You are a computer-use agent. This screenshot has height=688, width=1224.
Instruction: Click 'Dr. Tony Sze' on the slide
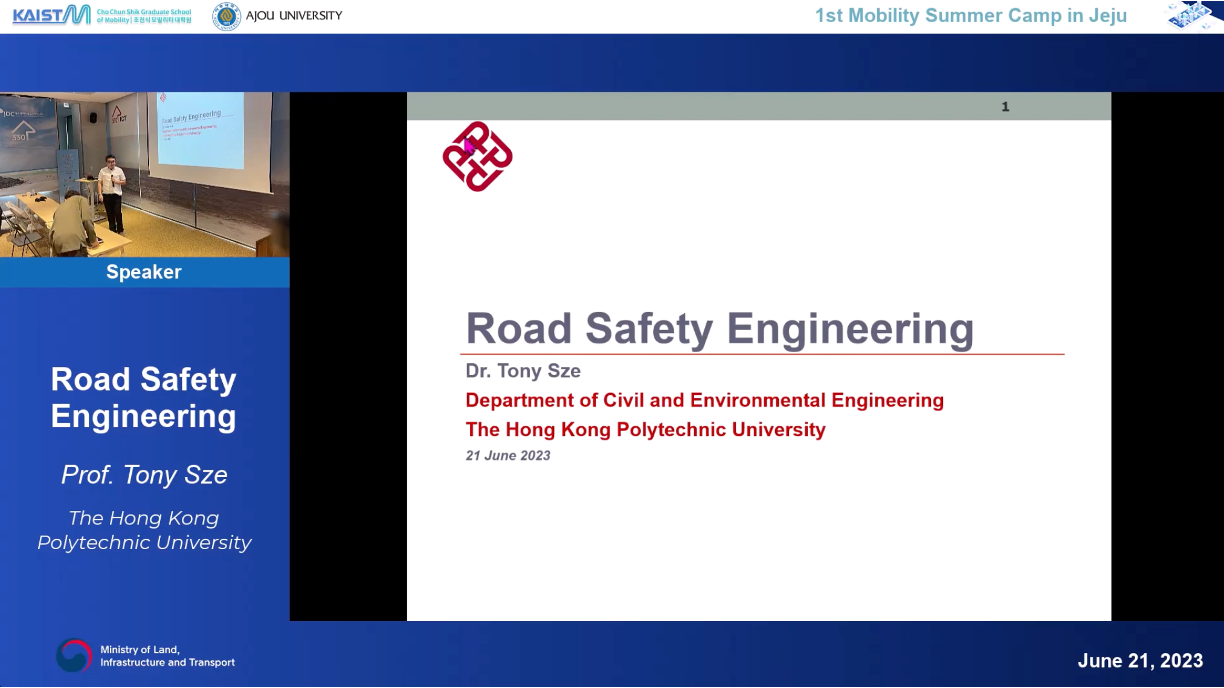(523, 371)
